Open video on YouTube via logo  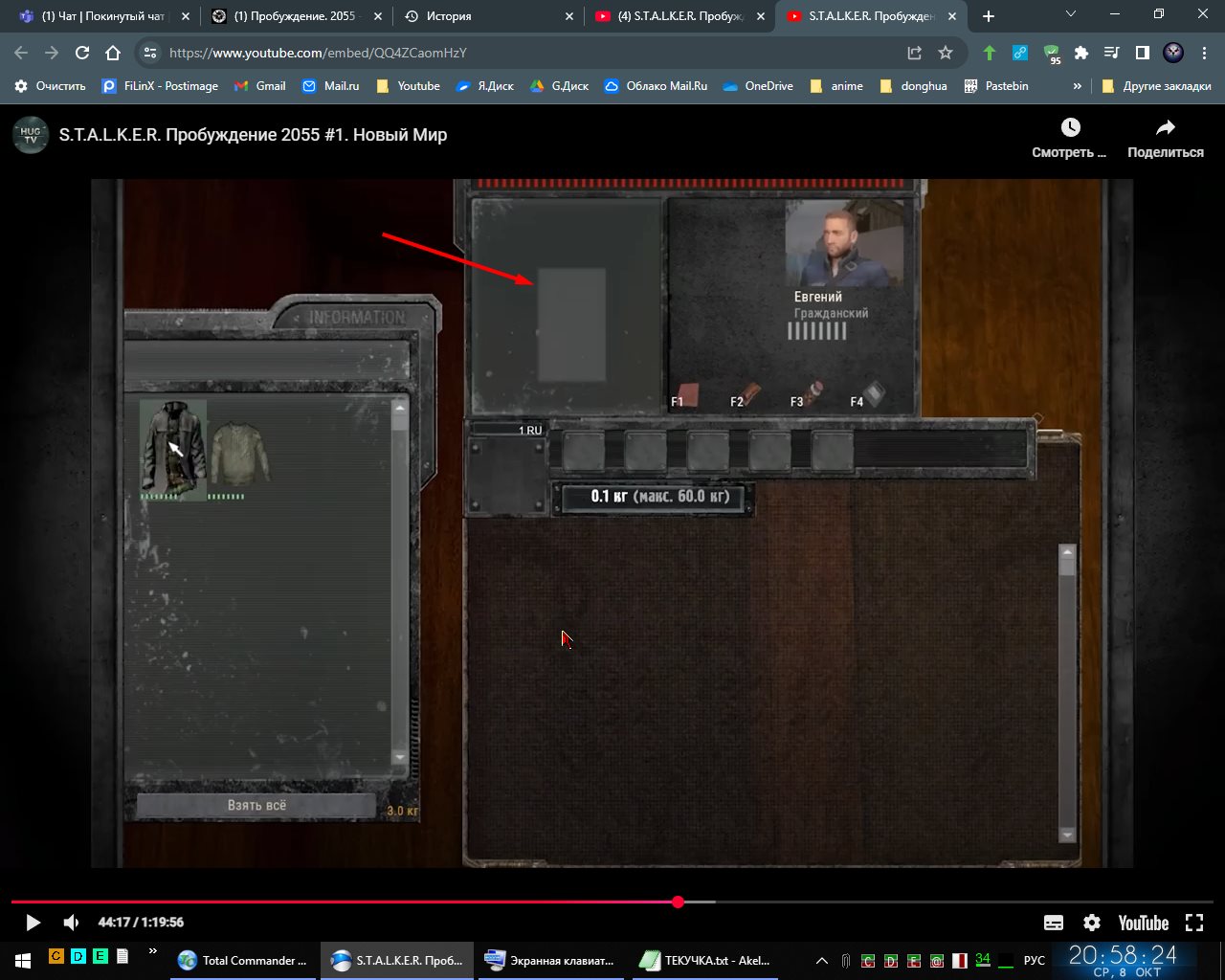click(1143, 923)
